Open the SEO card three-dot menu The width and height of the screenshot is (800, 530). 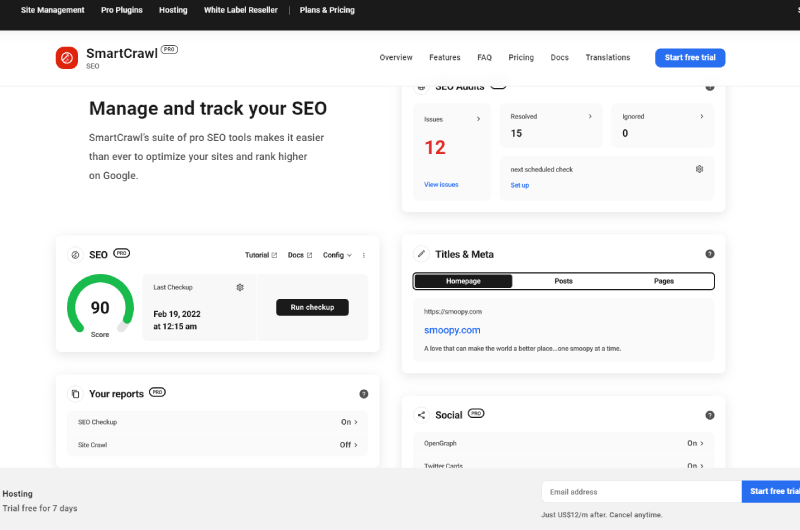coord(364,255)
